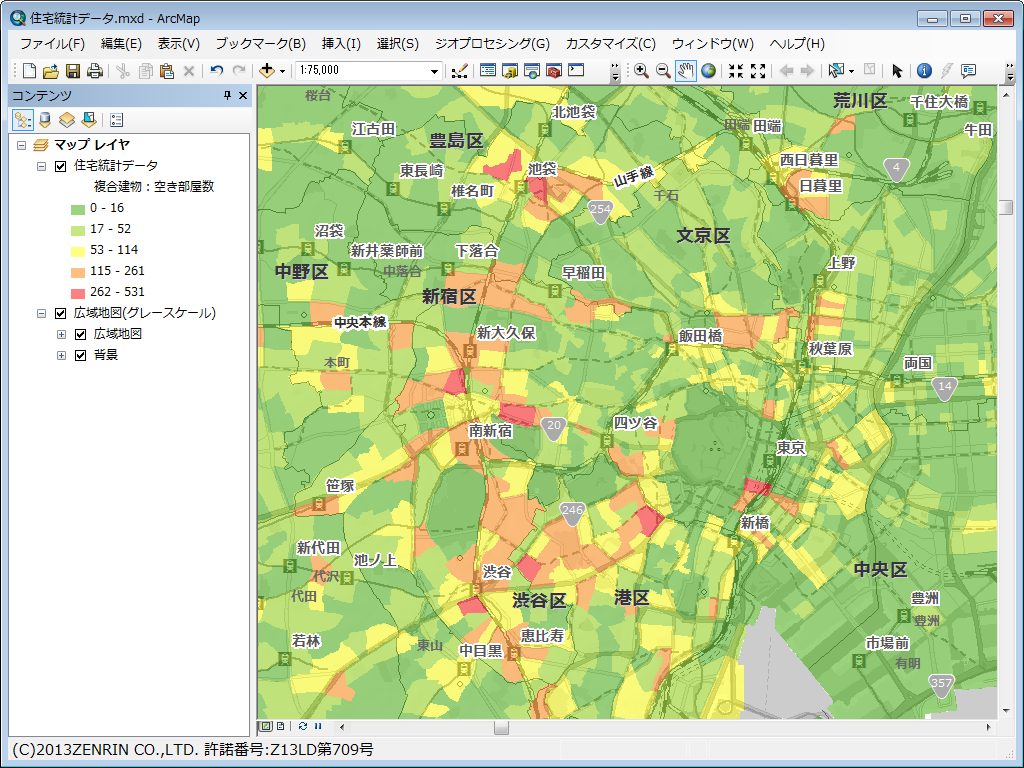Screen dimensions: 1024x768
Task: Pin the コンテンツ panel auto-hide
Action: (x=227, y=95)
